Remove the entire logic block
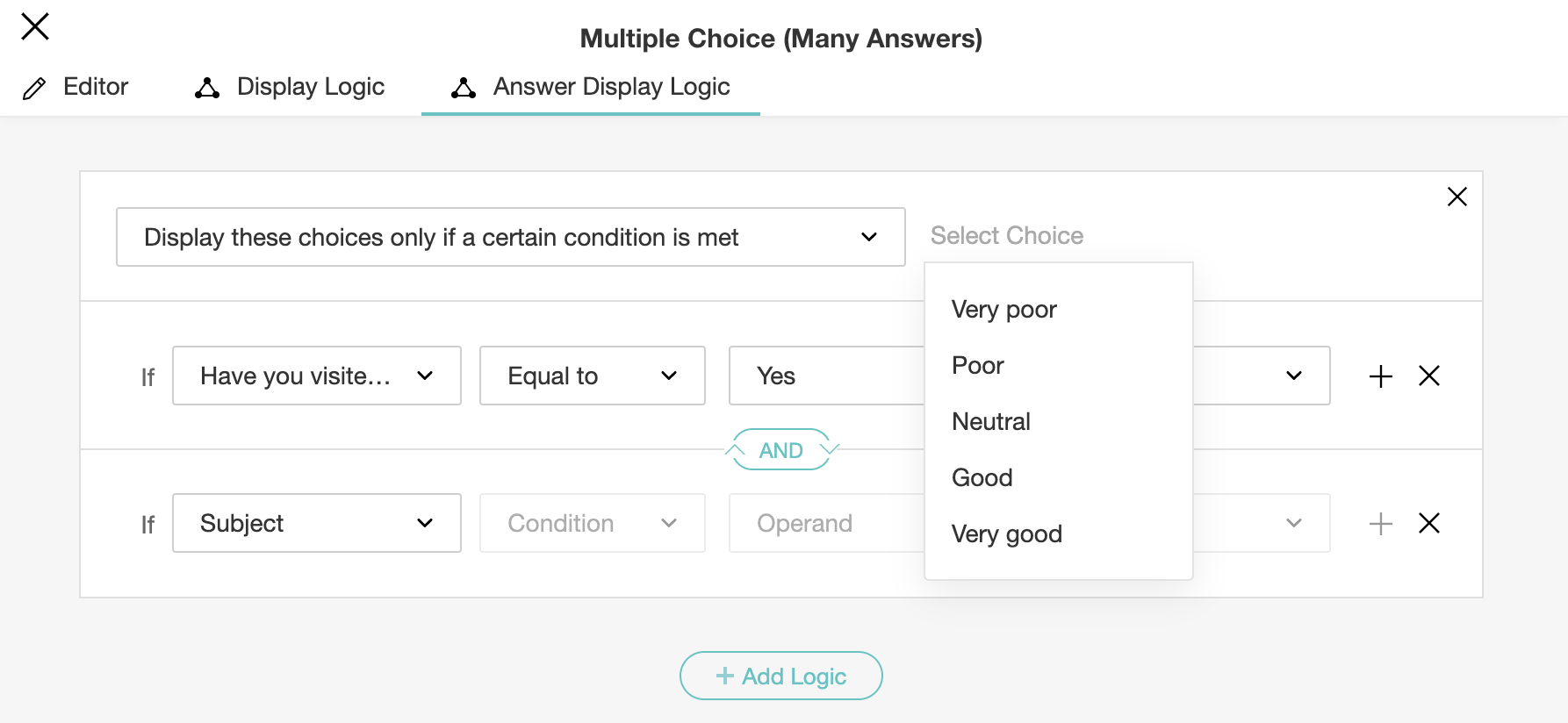Viewport: 1568px width, 723px height. coord(1457,197)
